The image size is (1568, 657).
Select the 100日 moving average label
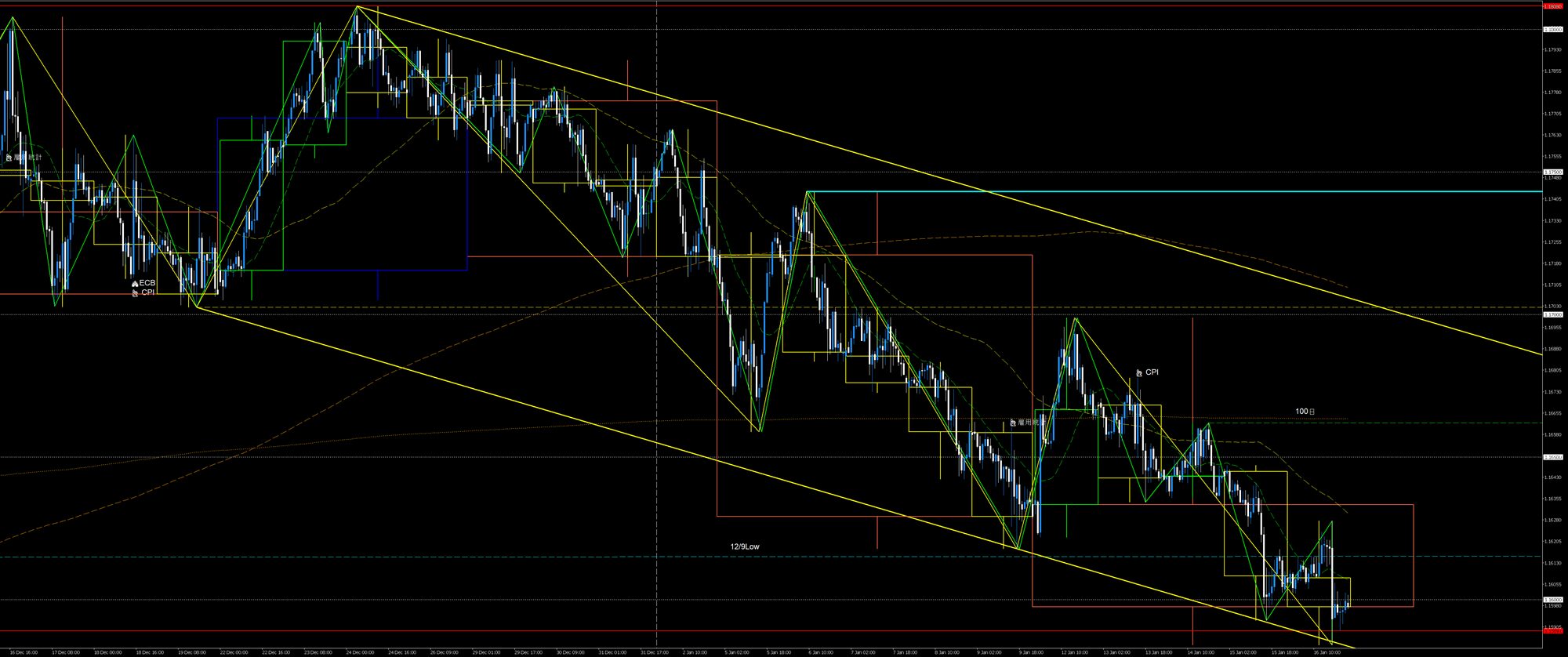[x=1305, y=412]
